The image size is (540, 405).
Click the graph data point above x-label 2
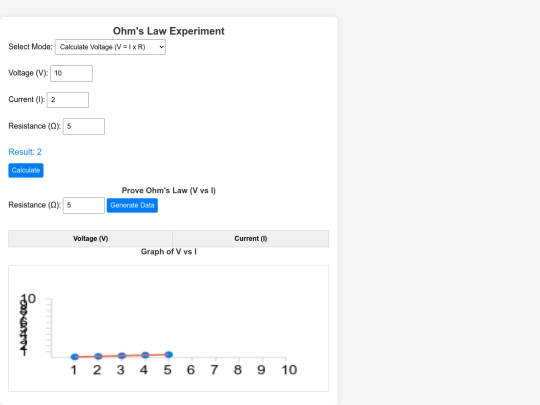(x=98, y=356)
